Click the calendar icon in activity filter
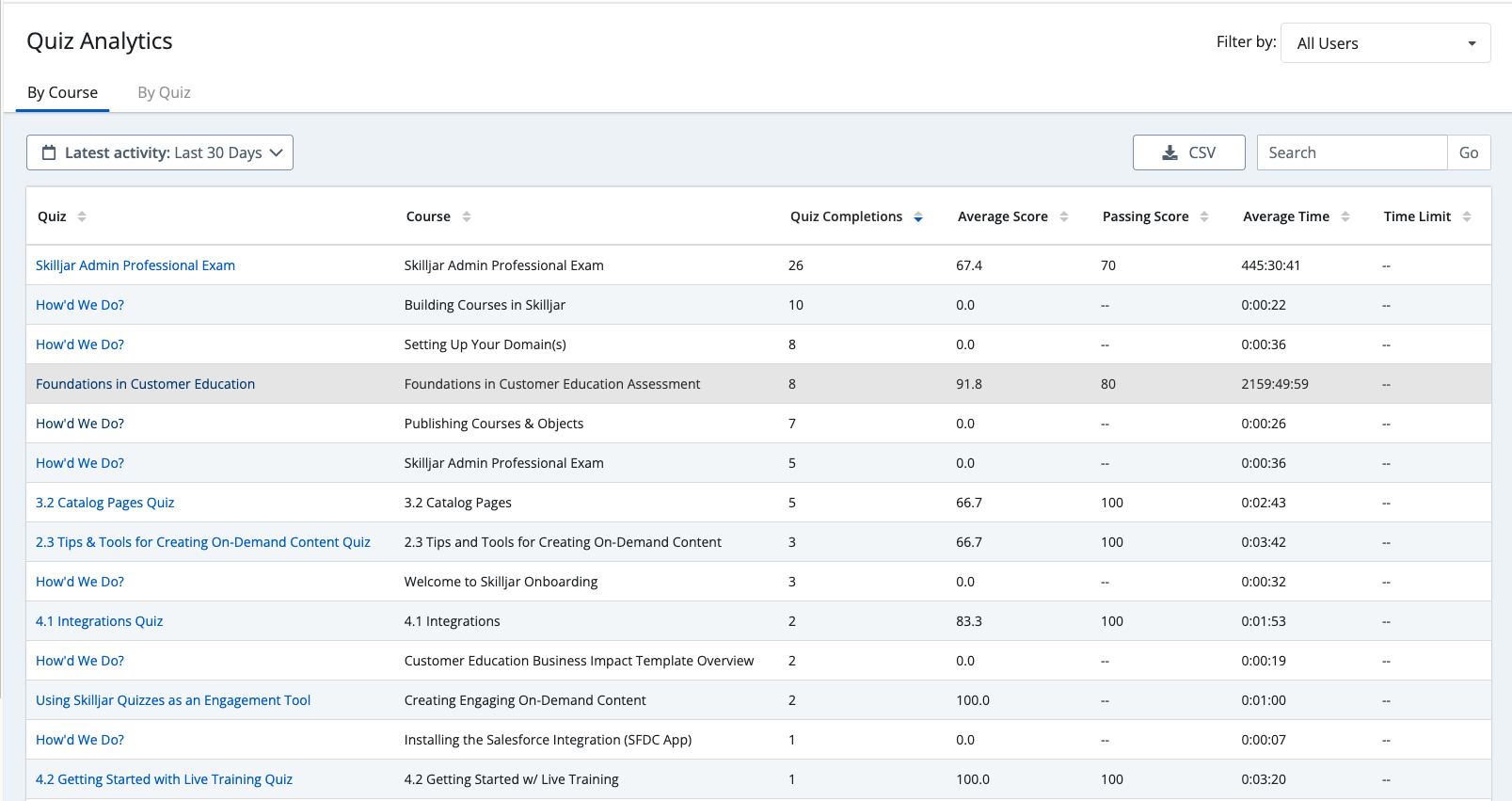Image resolution: width=1512 pixels, height=801 pixels. [x=49, y=152]
